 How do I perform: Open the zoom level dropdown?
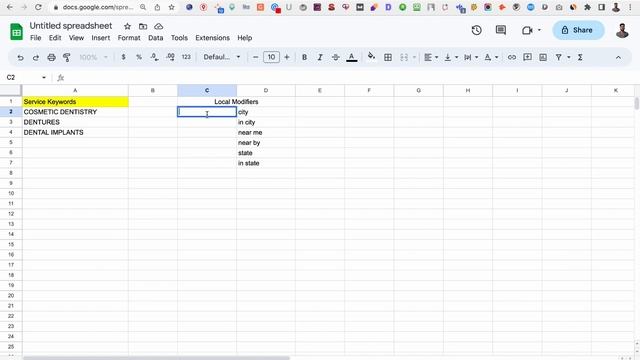[93, 57]
